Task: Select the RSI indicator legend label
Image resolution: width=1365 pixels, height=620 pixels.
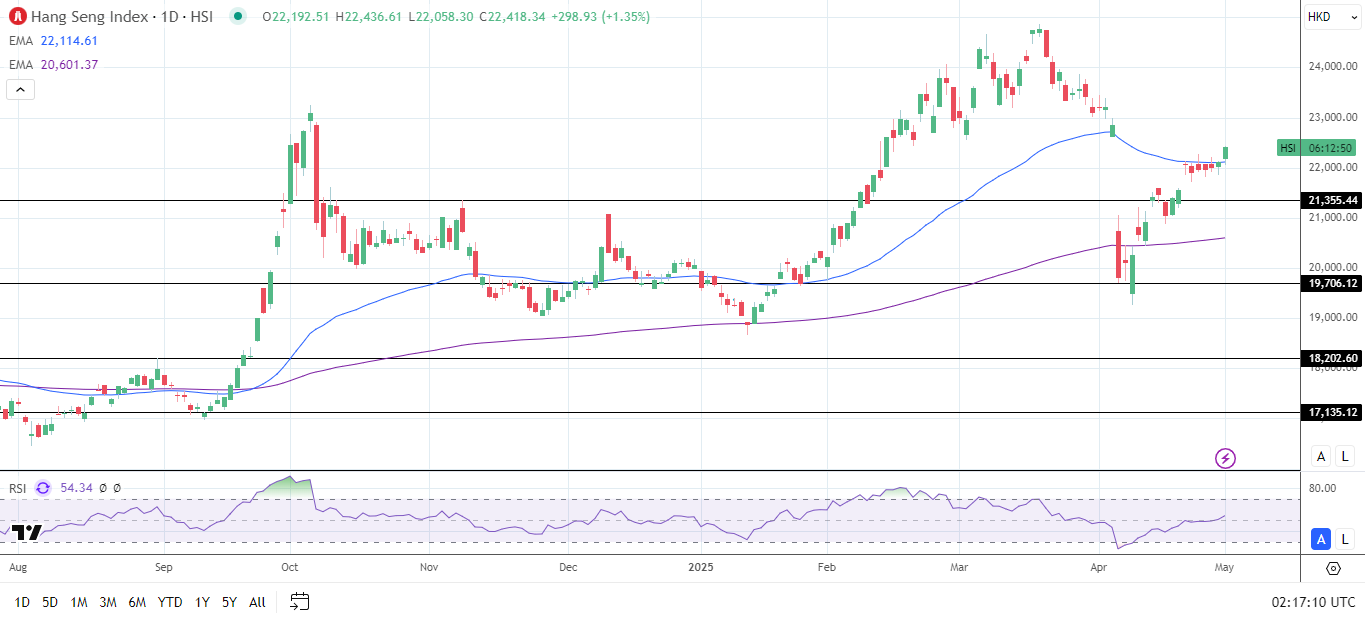Action: coord(18,488)
